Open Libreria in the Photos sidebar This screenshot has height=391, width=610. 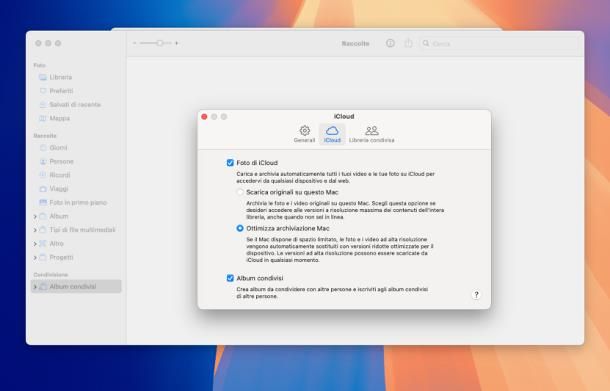61,77
